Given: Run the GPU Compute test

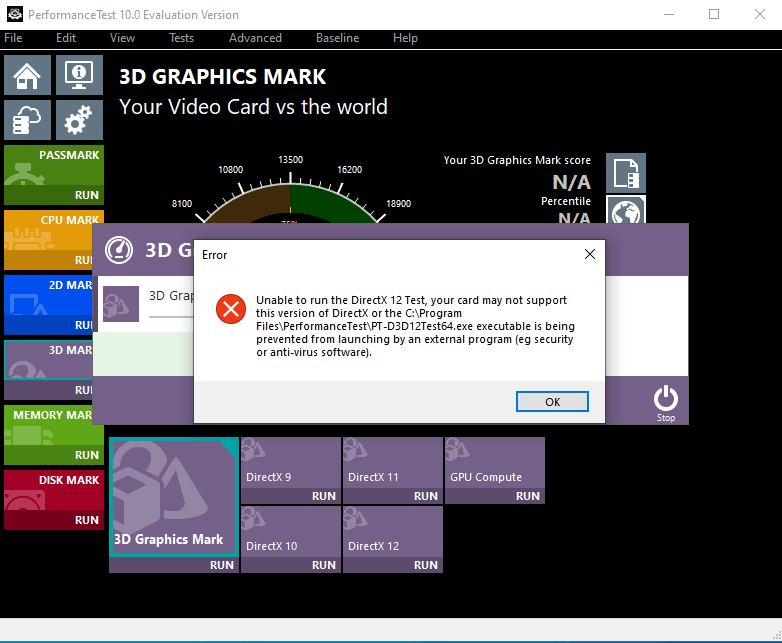Looking at the screenshot, I should click(x=528, y=496).
